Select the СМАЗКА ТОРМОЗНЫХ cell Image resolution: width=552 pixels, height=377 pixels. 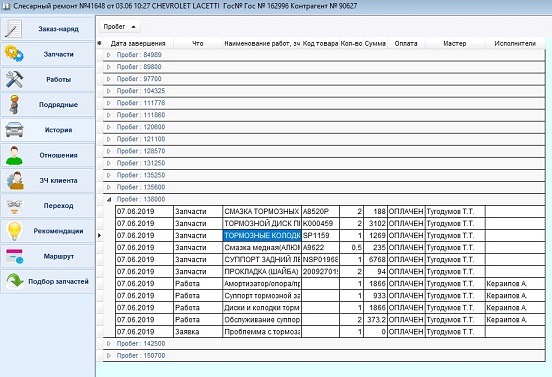pyautogui.click(x=262, y=212)
